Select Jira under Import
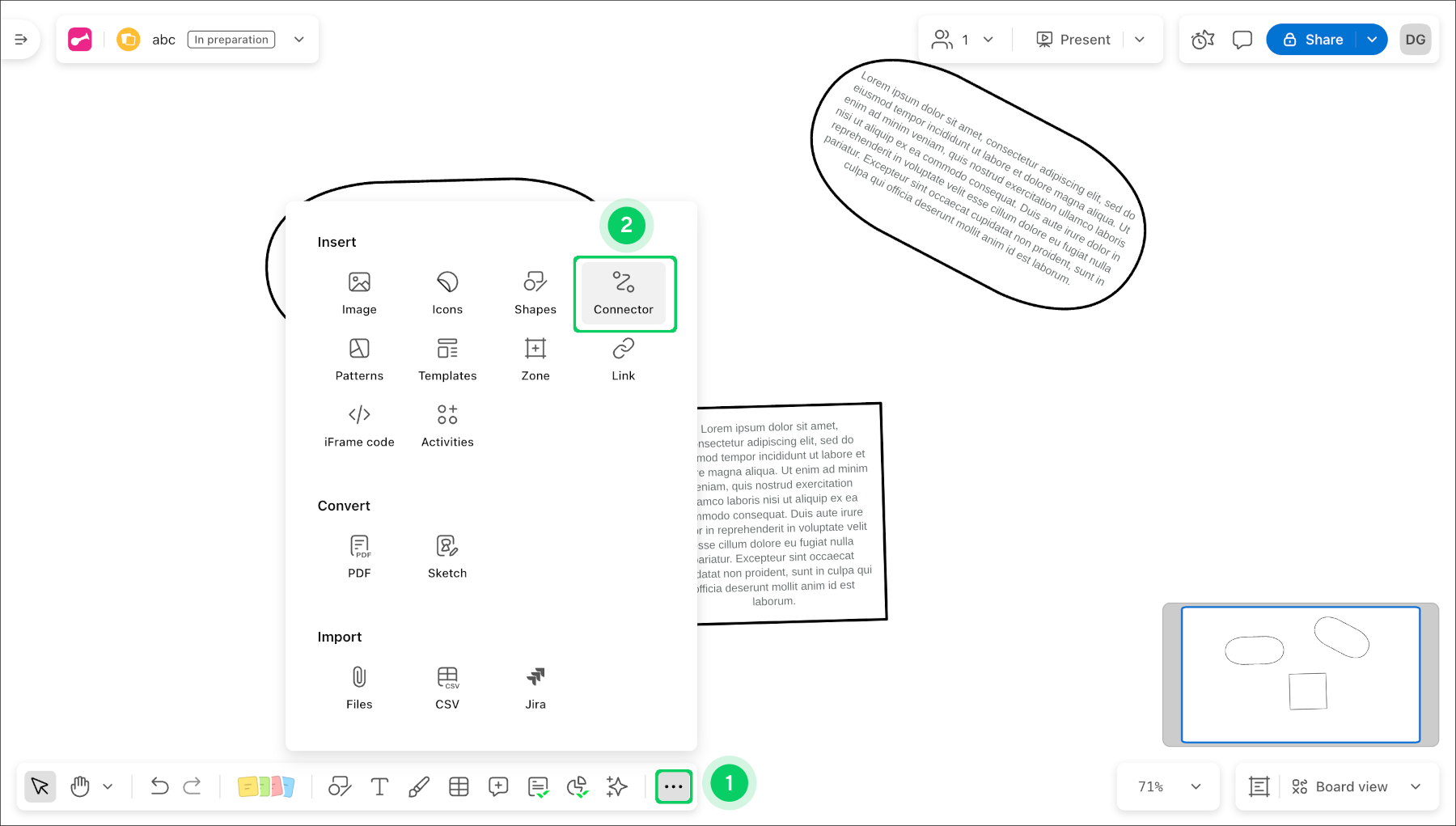The image size is (1456, 826). point(535,687)
